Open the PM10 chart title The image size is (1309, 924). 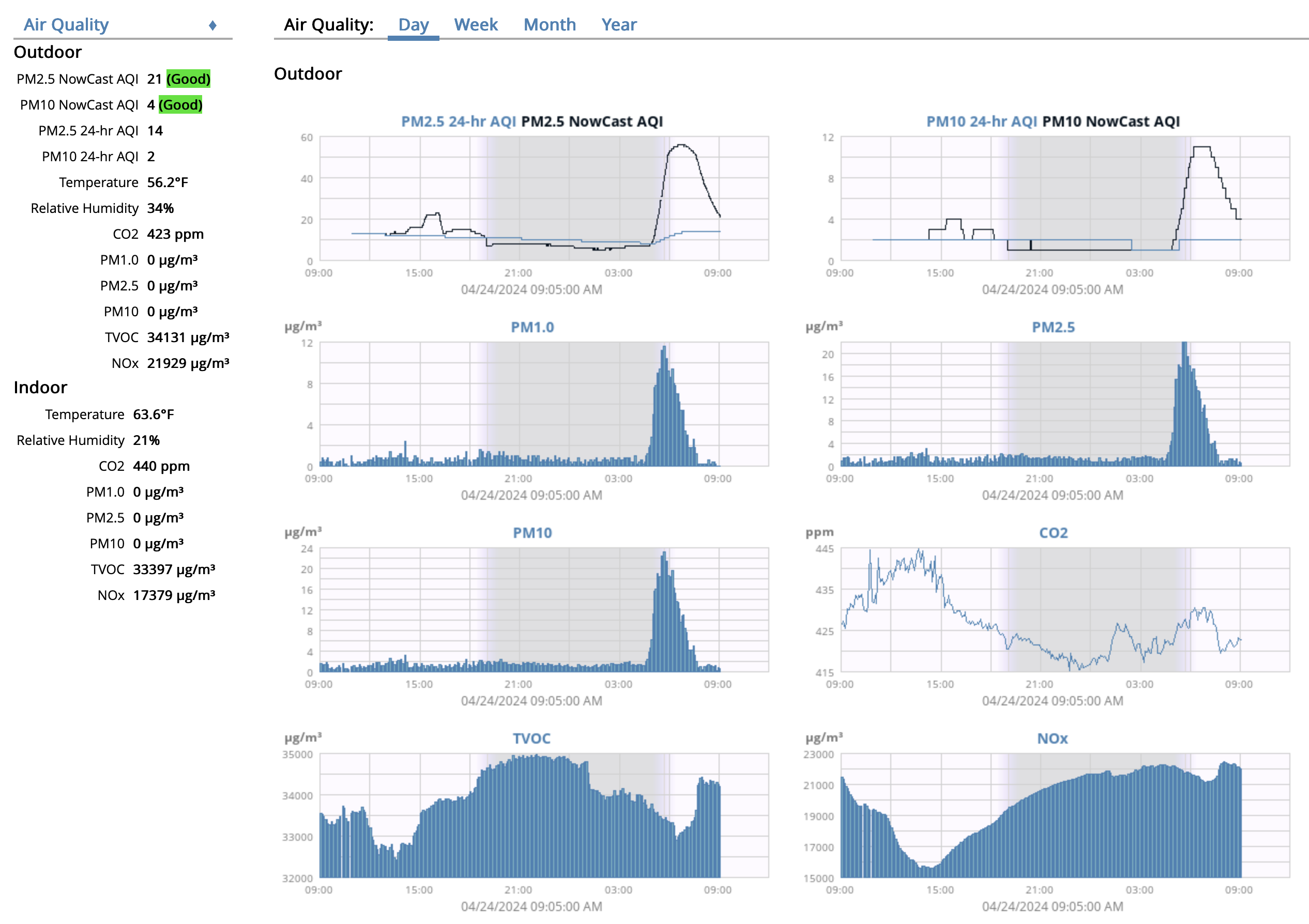[532, 533]
